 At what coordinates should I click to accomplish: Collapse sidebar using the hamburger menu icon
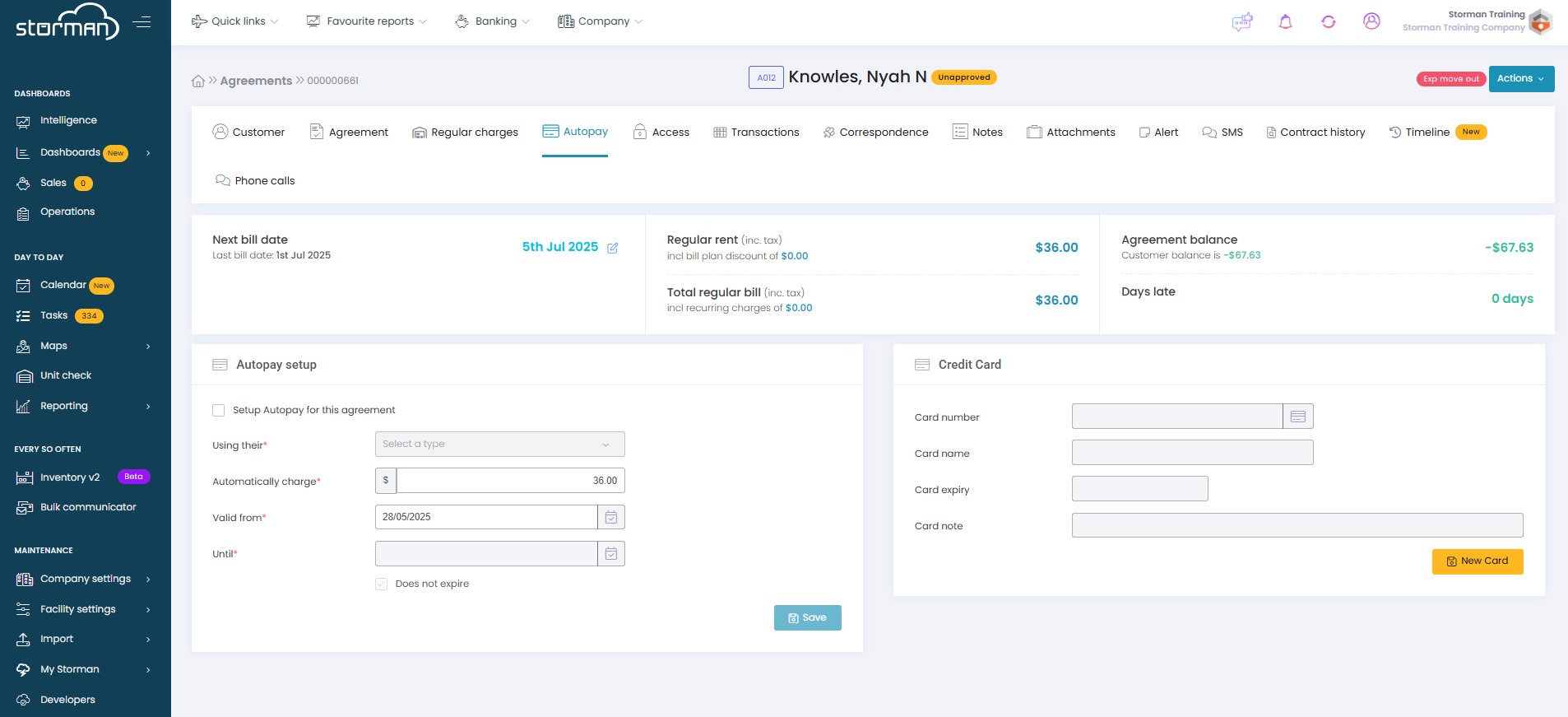click(142, 22)
